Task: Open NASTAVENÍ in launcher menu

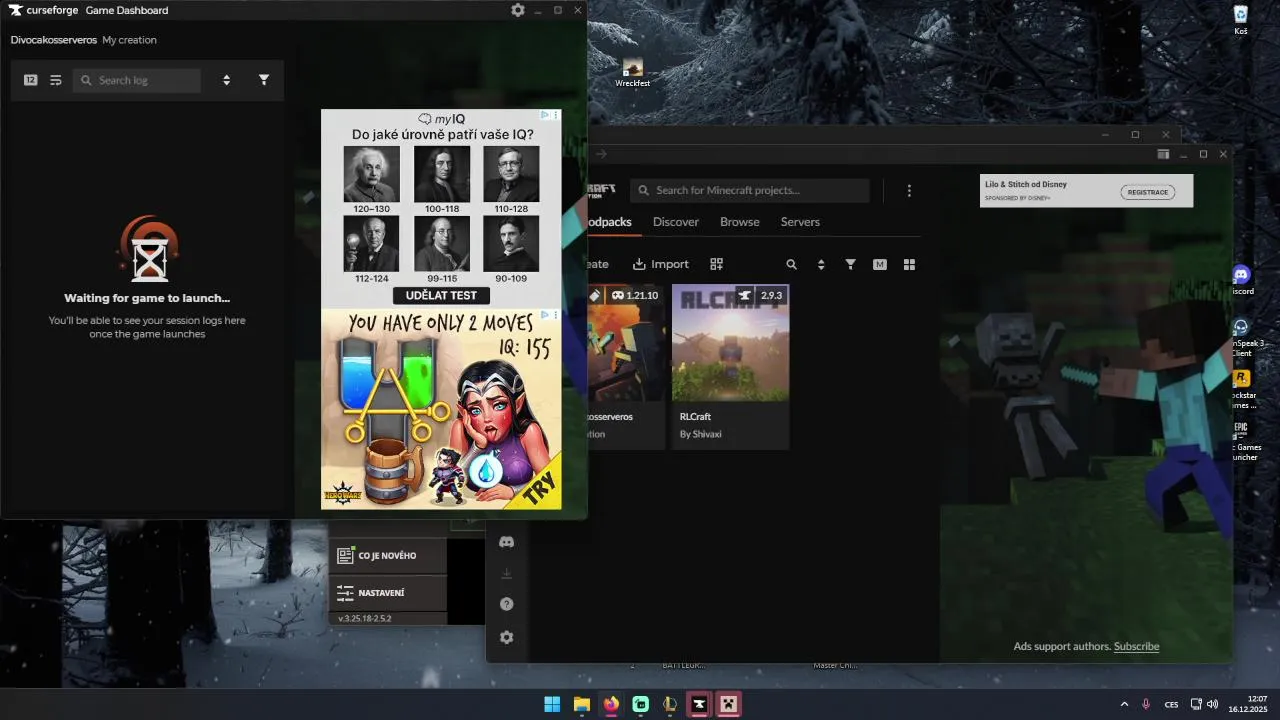Action: [387, 593]
